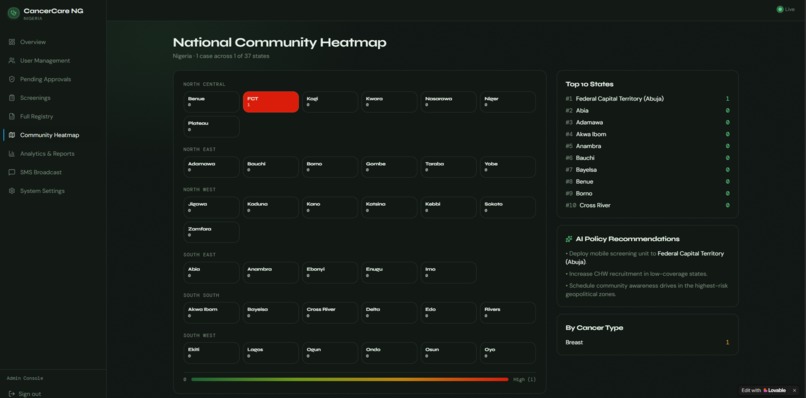Viewport: 806px width, 398px height.
Task: Select the Benue state tile
Action: click(x=211, y=102)
